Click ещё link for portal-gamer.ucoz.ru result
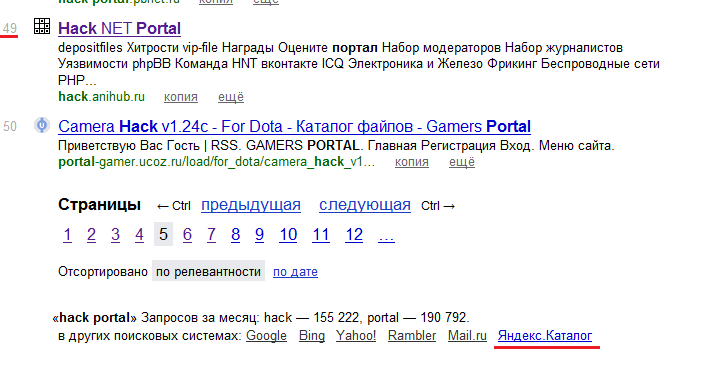This screenshot has height=389, width=707. [x=462, y=162]
